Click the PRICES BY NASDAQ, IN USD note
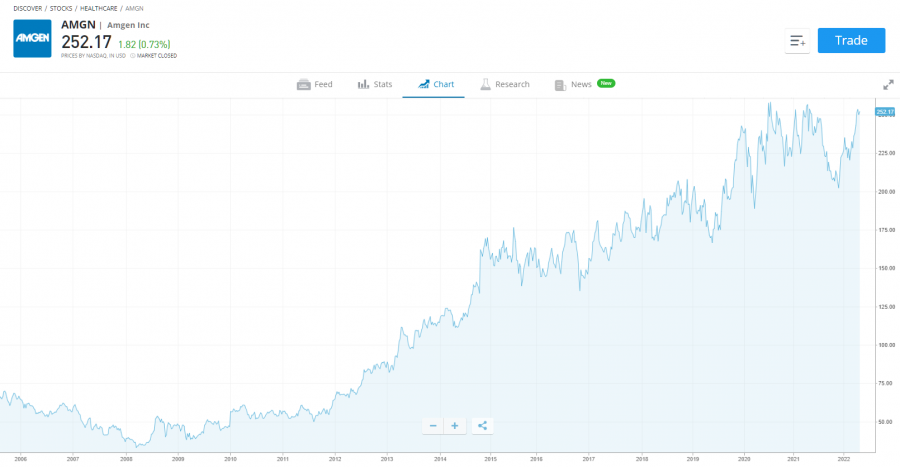The image size is (900, 467). coord(93,56)
